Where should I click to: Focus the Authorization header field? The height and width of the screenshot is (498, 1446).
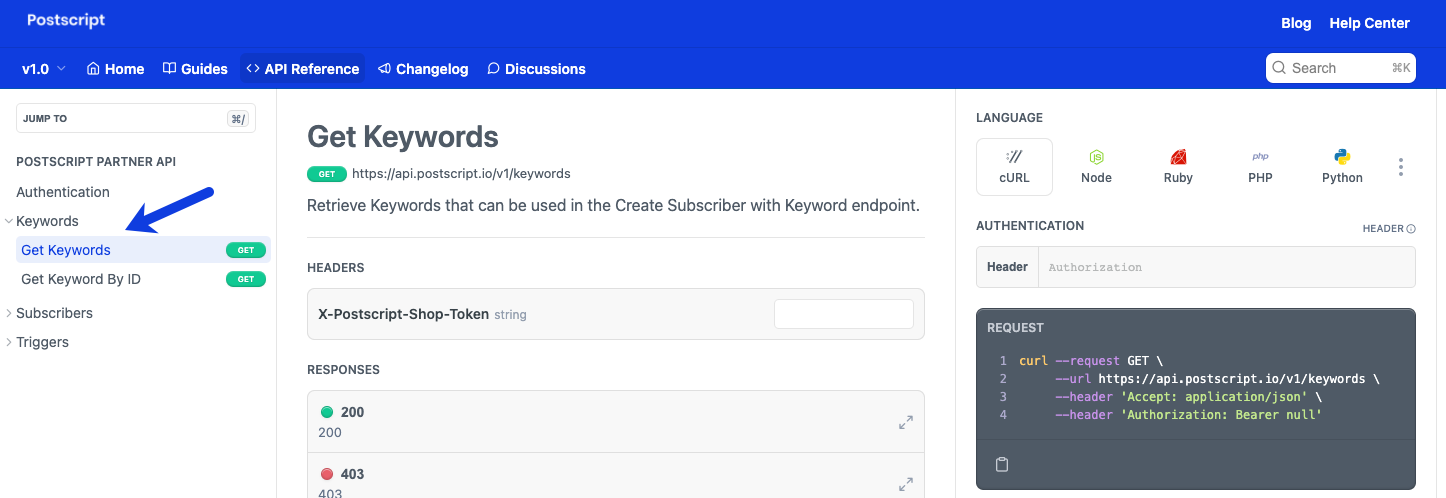[x=1225, y=267]
